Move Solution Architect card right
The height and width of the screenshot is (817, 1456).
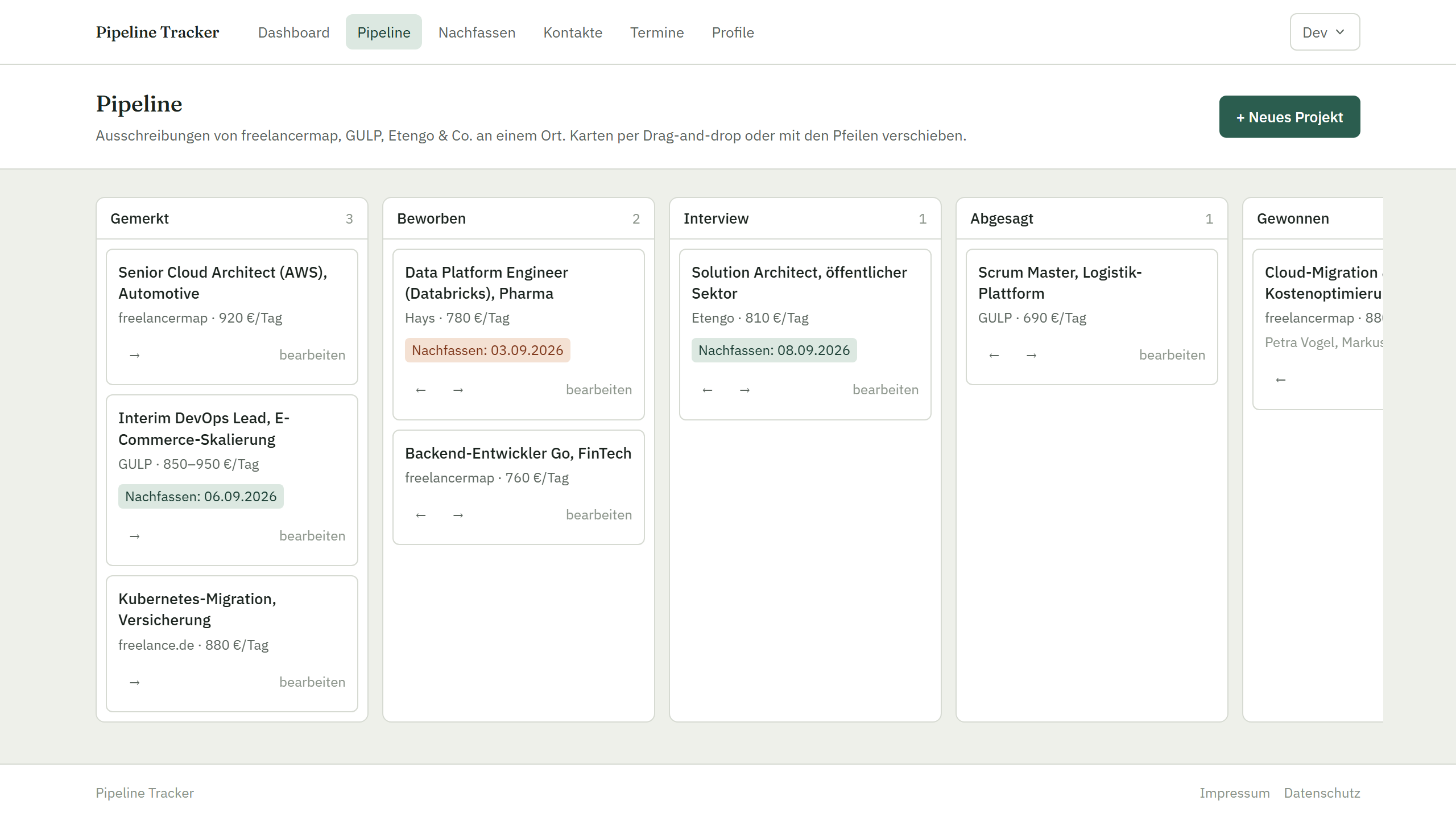tap(745, 390)
